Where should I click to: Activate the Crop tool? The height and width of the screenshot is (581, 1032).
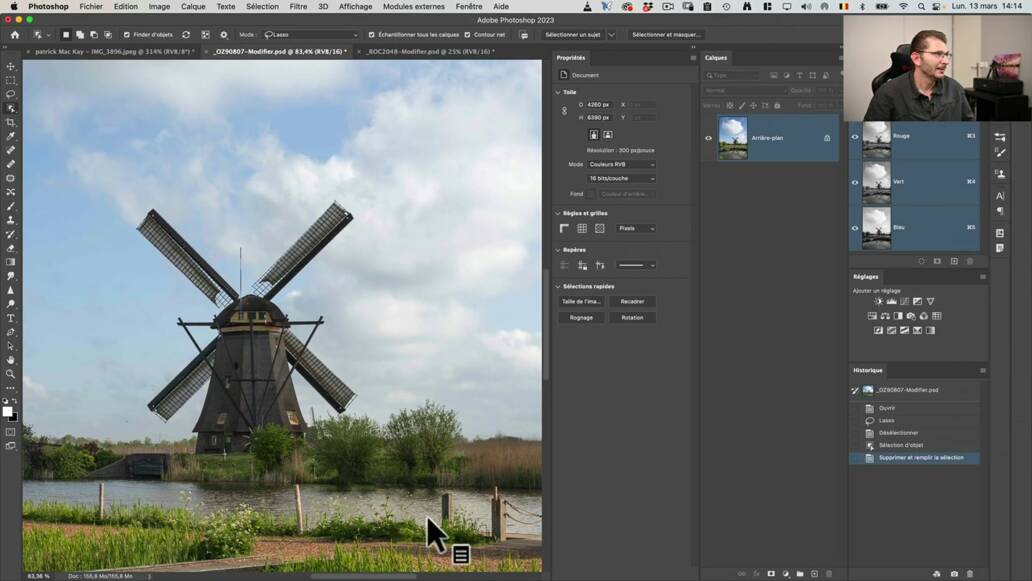point(10,122)
